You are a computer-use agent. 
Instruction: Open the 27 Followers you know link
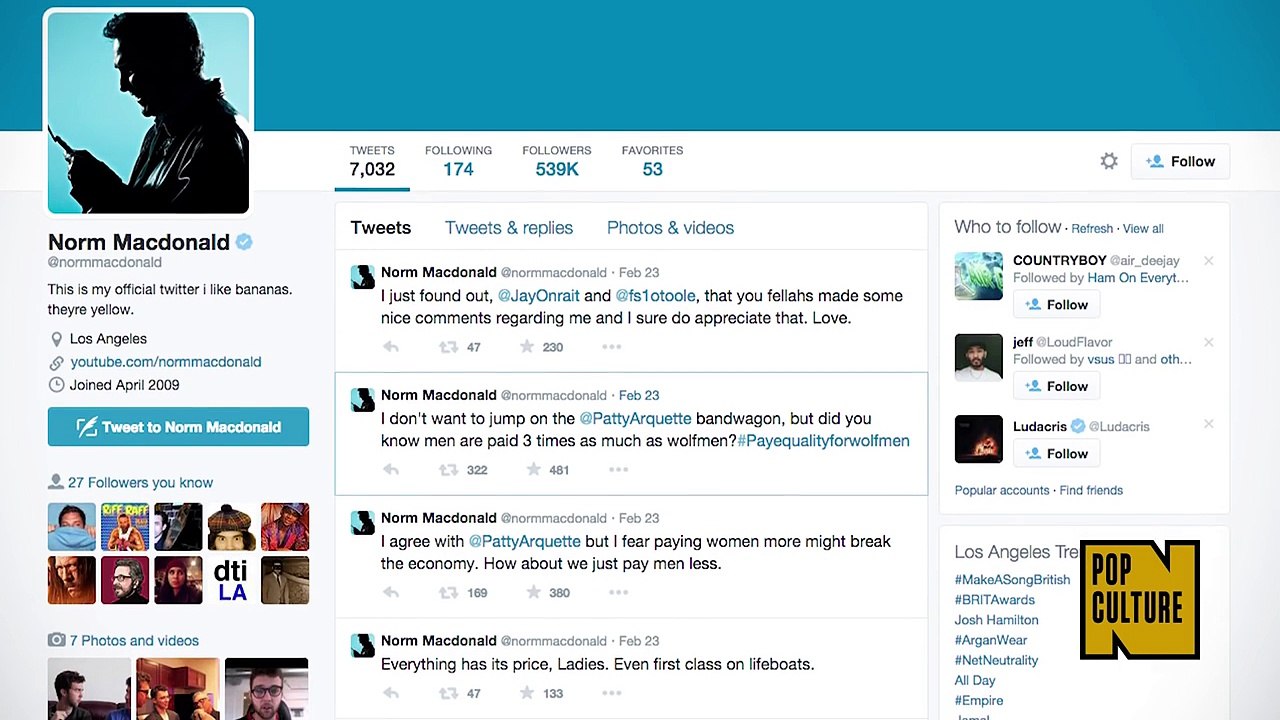coord(140,483)
